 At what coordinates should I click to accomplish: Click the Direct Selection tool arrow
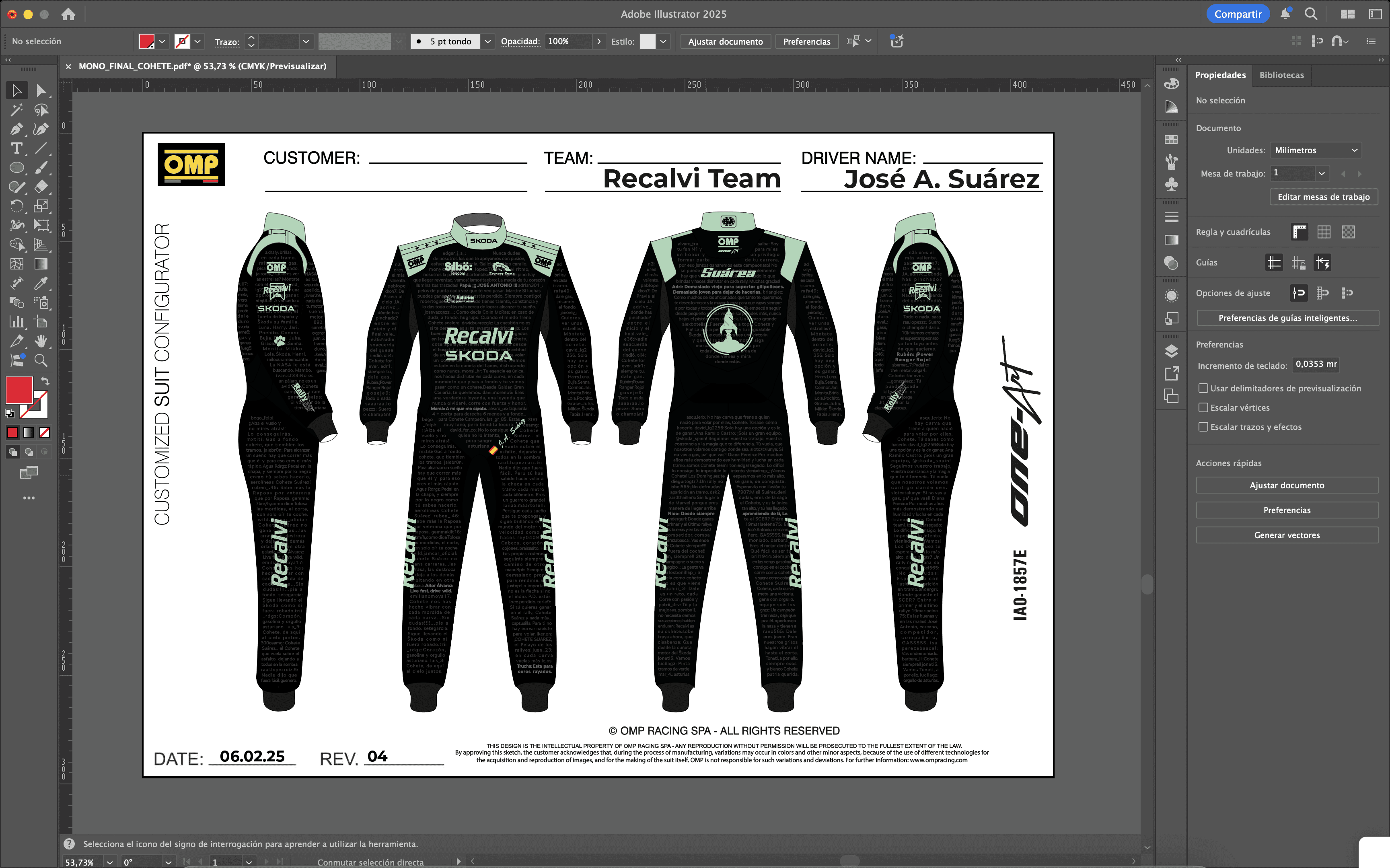click(41, 91)
